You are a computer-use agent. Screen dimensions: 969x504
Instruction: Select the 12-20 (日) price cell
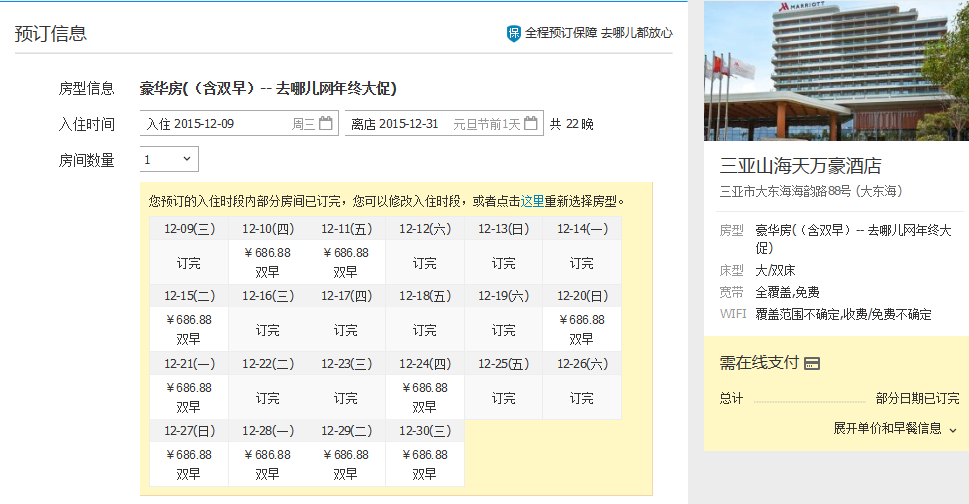click(x=581, y=329)
